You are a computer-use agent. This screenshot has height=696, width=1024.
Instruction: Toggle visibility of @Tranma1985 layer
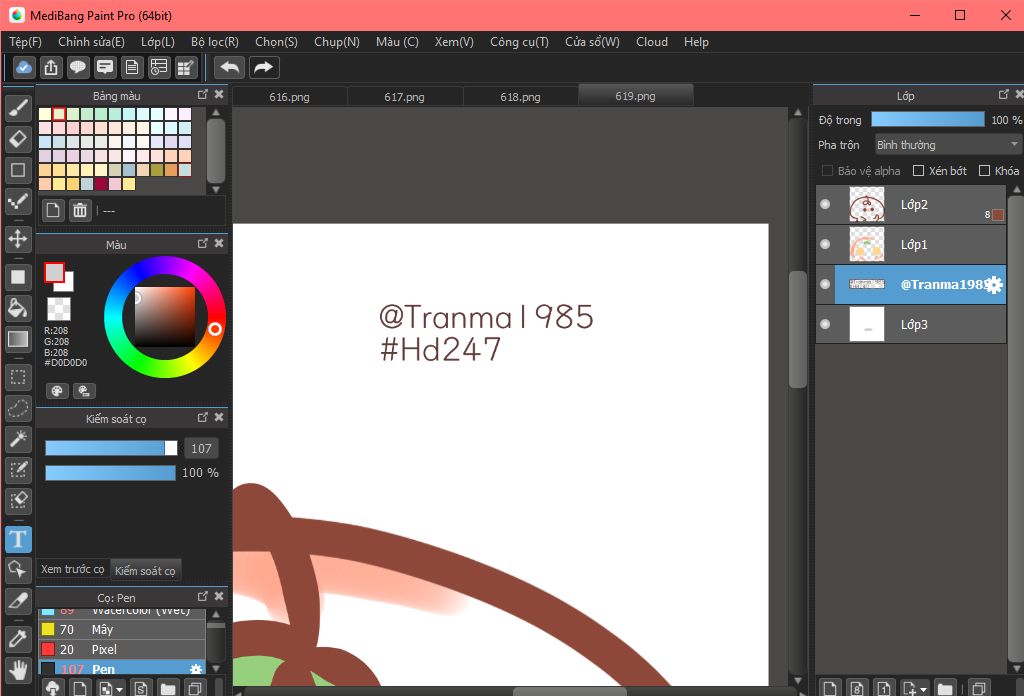(x=825, y=284)
